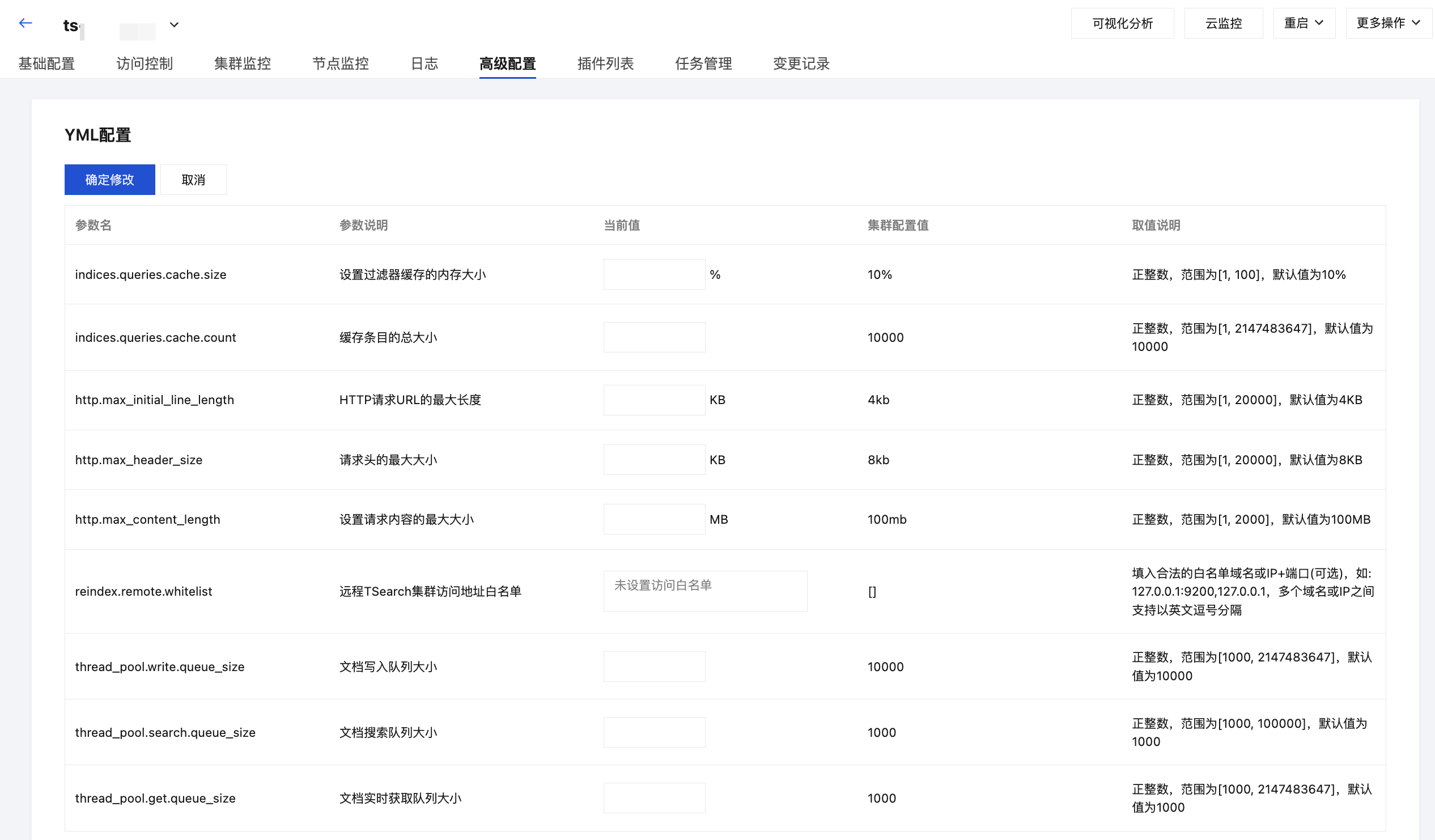Click the 取消 button
This screenshot has height=840, width=1435.
(193, 180)
